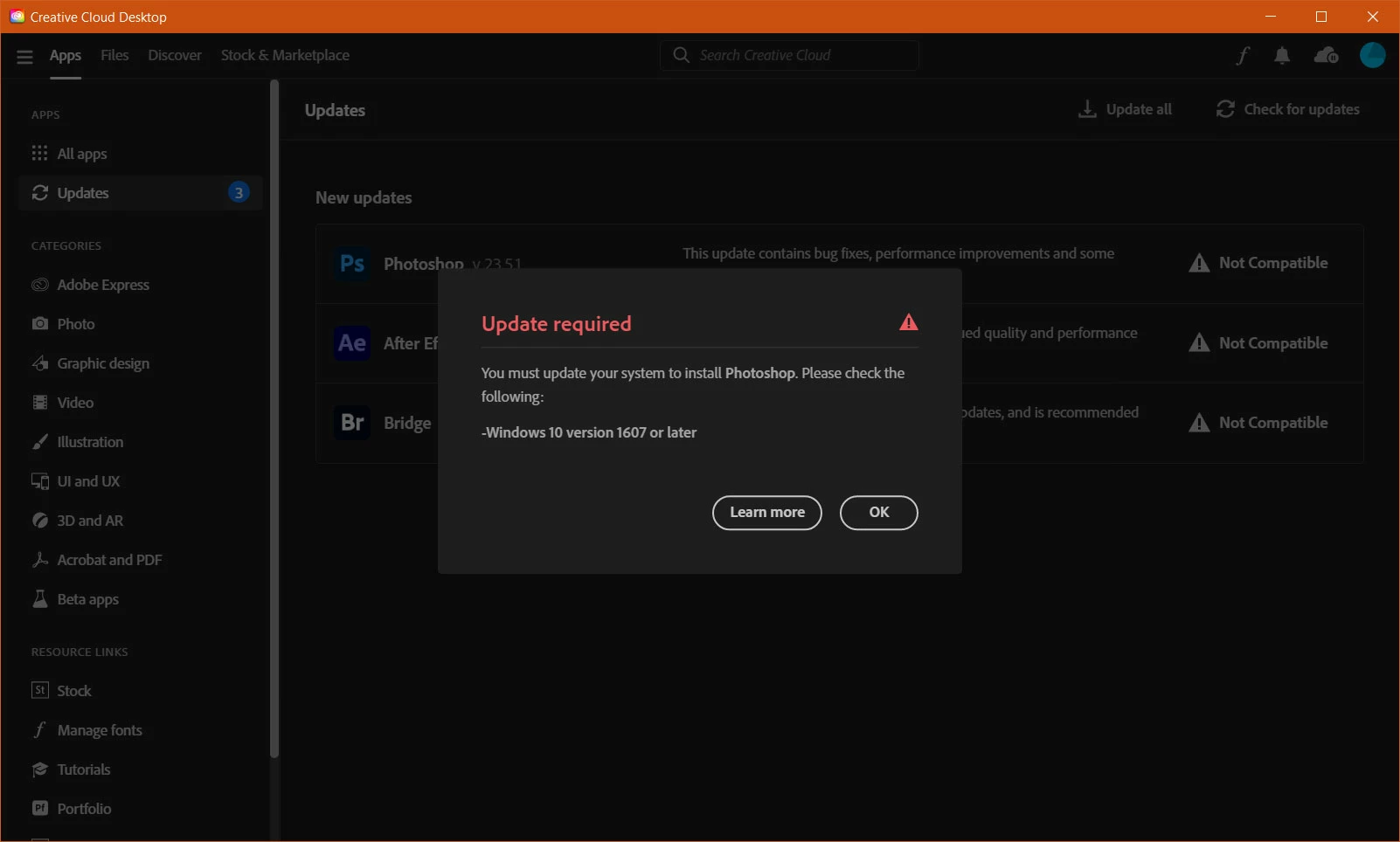Open Adobe Express category
The width and height of the screenshot is (1400, 842).
(x=140, y=285)
